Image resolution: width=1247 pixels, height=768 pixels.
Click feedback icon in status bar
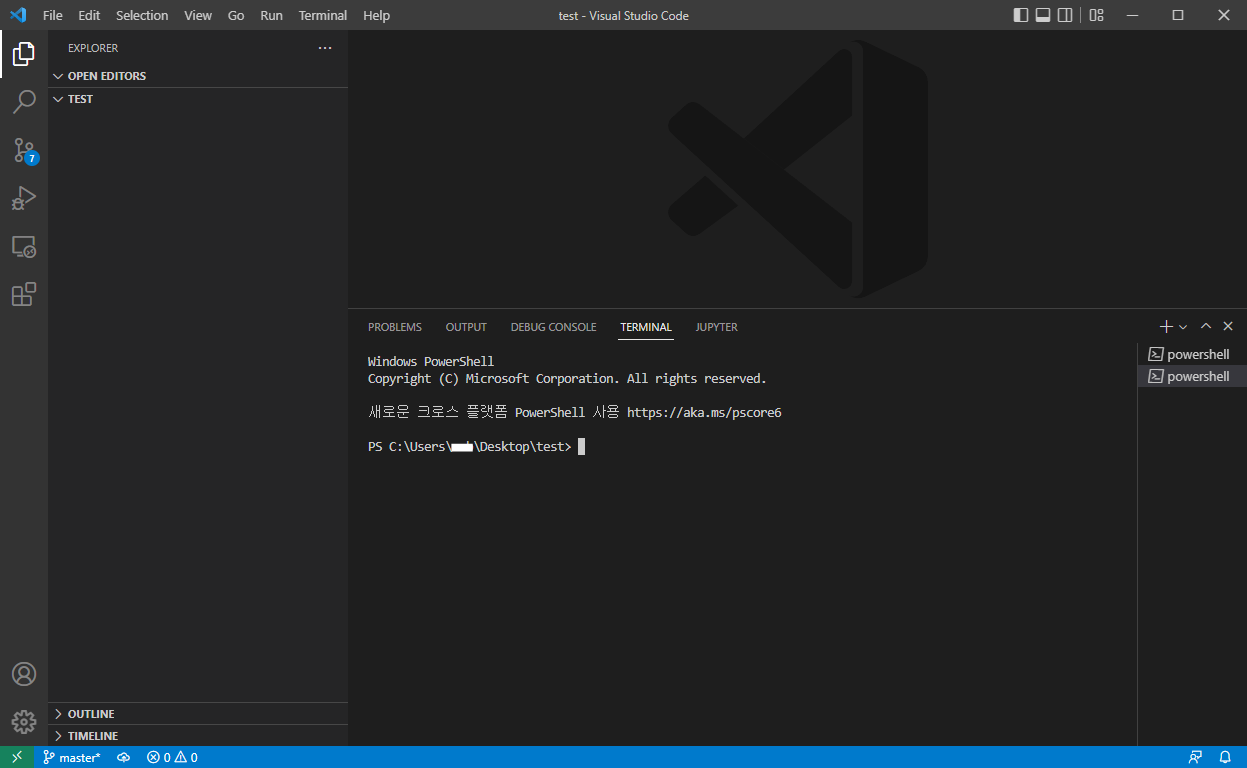pos(1195,757)
